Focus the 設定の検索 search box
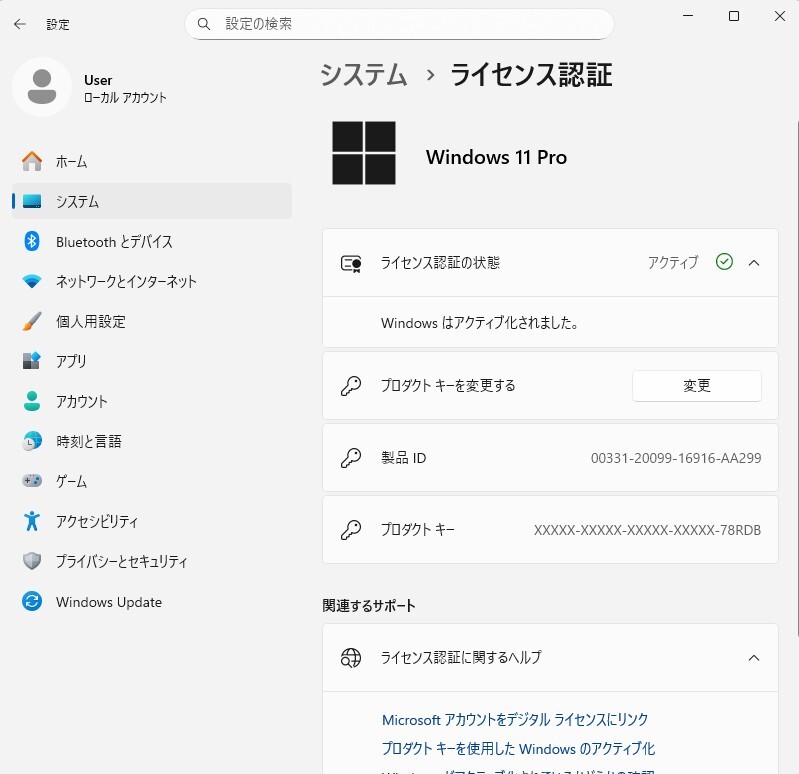 pos(399,24)
